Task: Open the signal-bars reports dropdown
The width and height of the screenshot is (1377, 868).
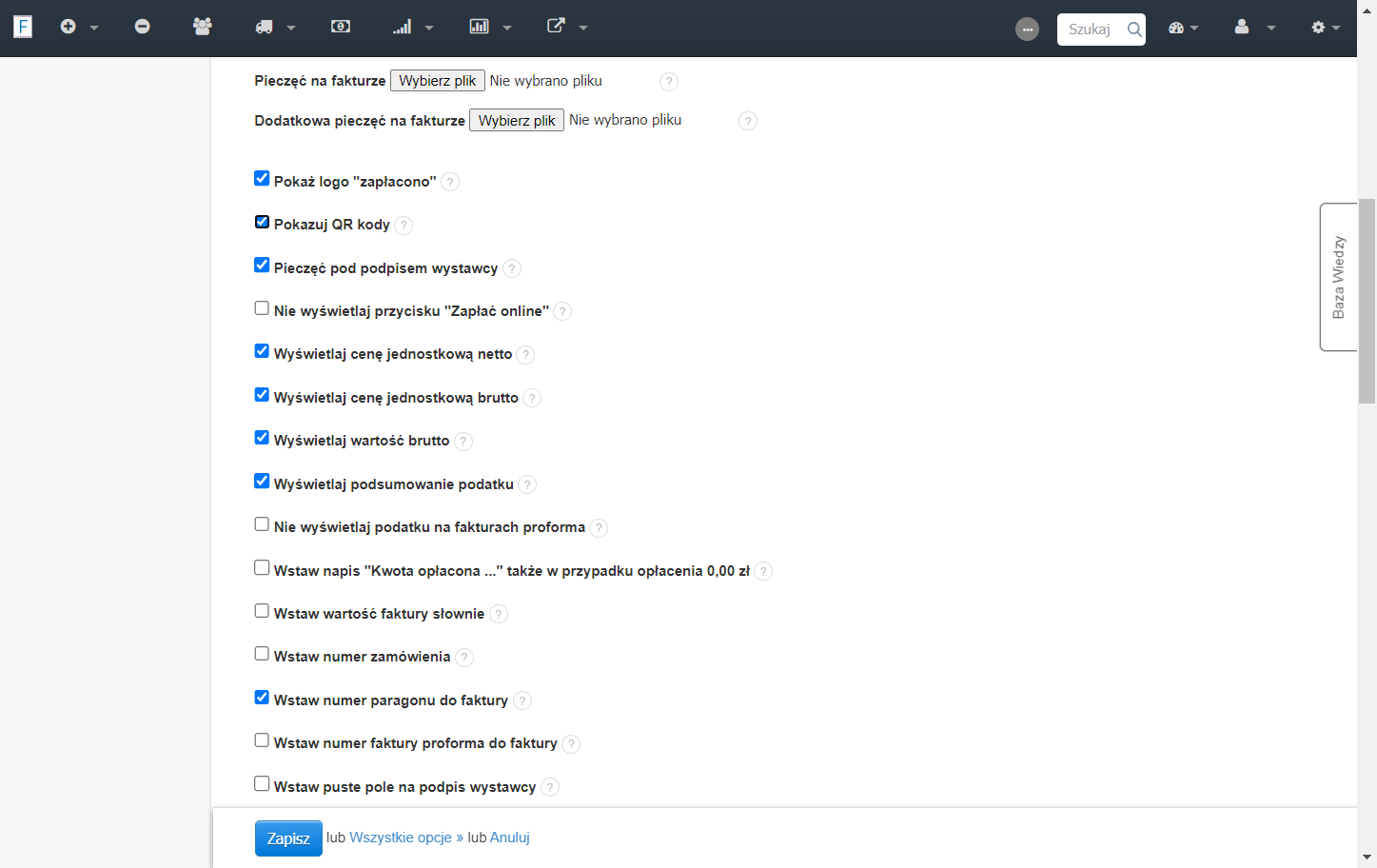Action: [413, 27]
